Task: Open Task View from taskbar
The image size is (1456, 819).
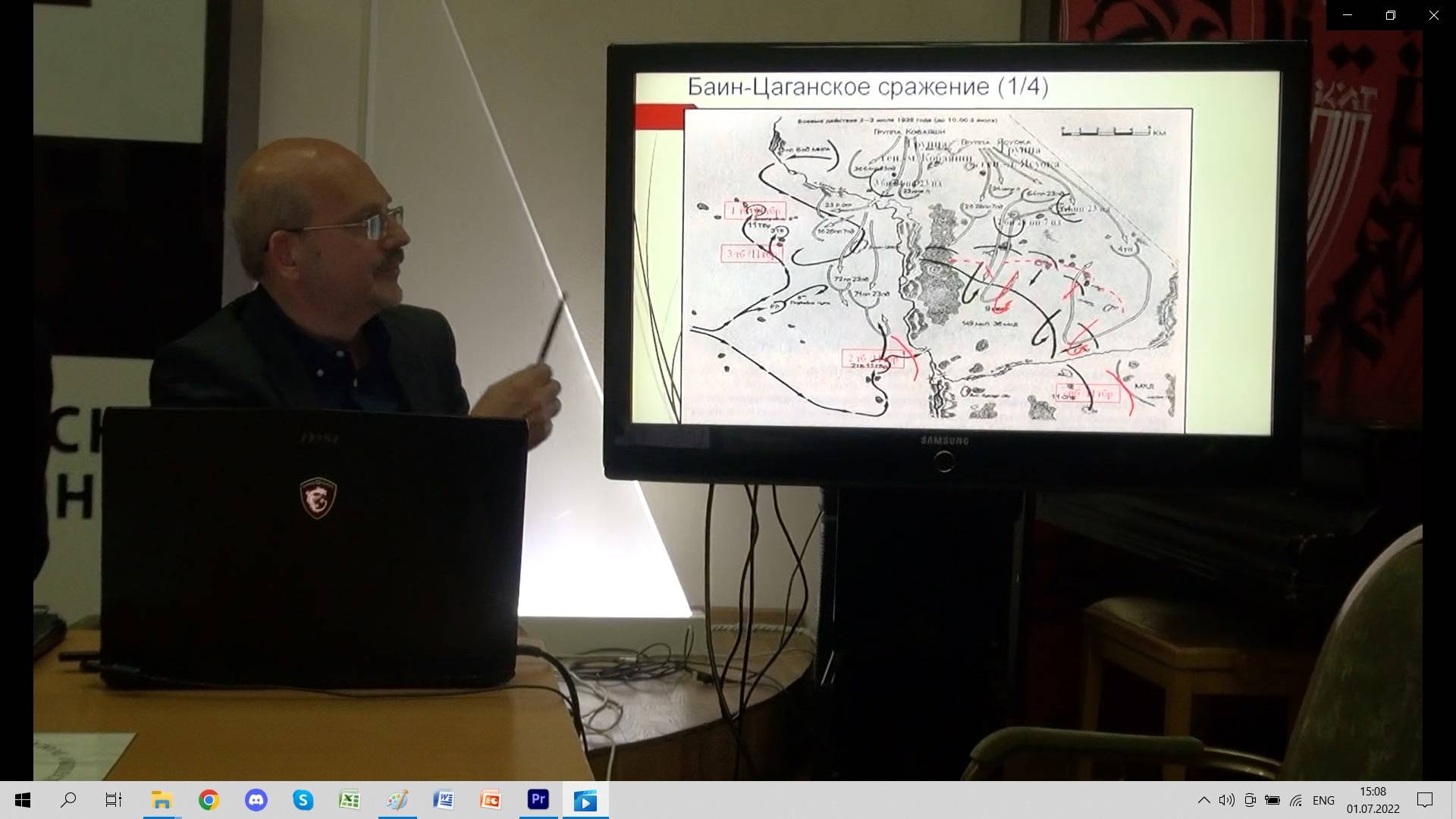Action: point(114,800)
